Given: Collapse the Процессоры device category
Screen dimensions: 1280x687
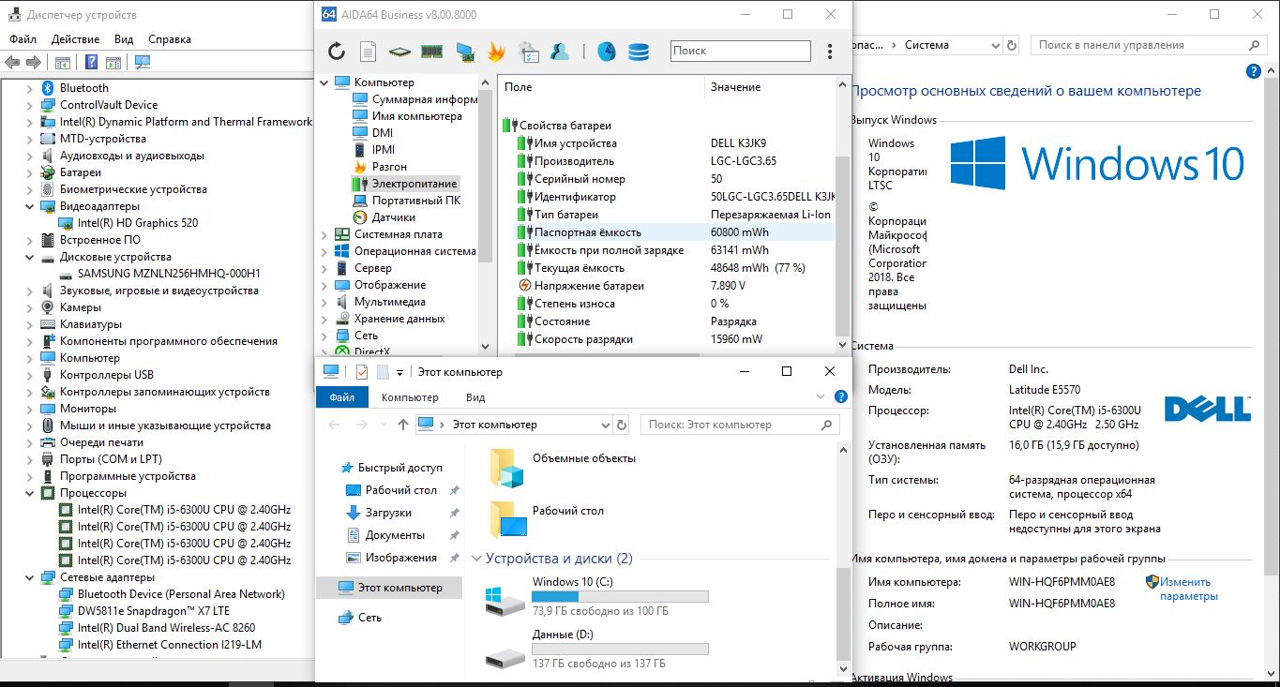Looking at the screenshot, I should 31,493.
